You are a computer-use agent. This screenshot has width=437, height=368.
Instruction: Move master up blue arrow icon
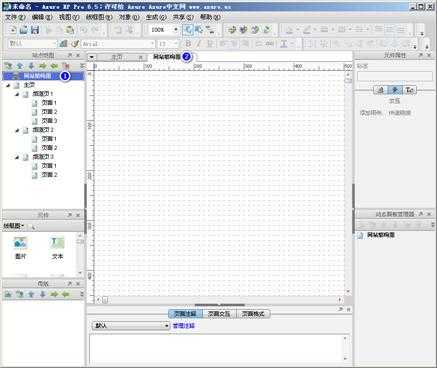(x=31, y=294)
